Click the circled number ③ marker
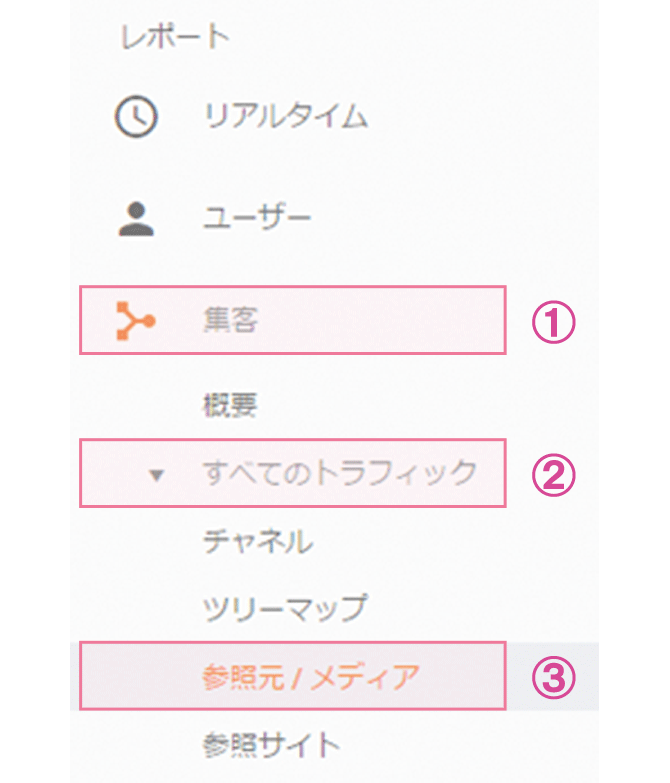Image resolution: width=670 pixels, height=783 pixels. [x=553, y=678]
